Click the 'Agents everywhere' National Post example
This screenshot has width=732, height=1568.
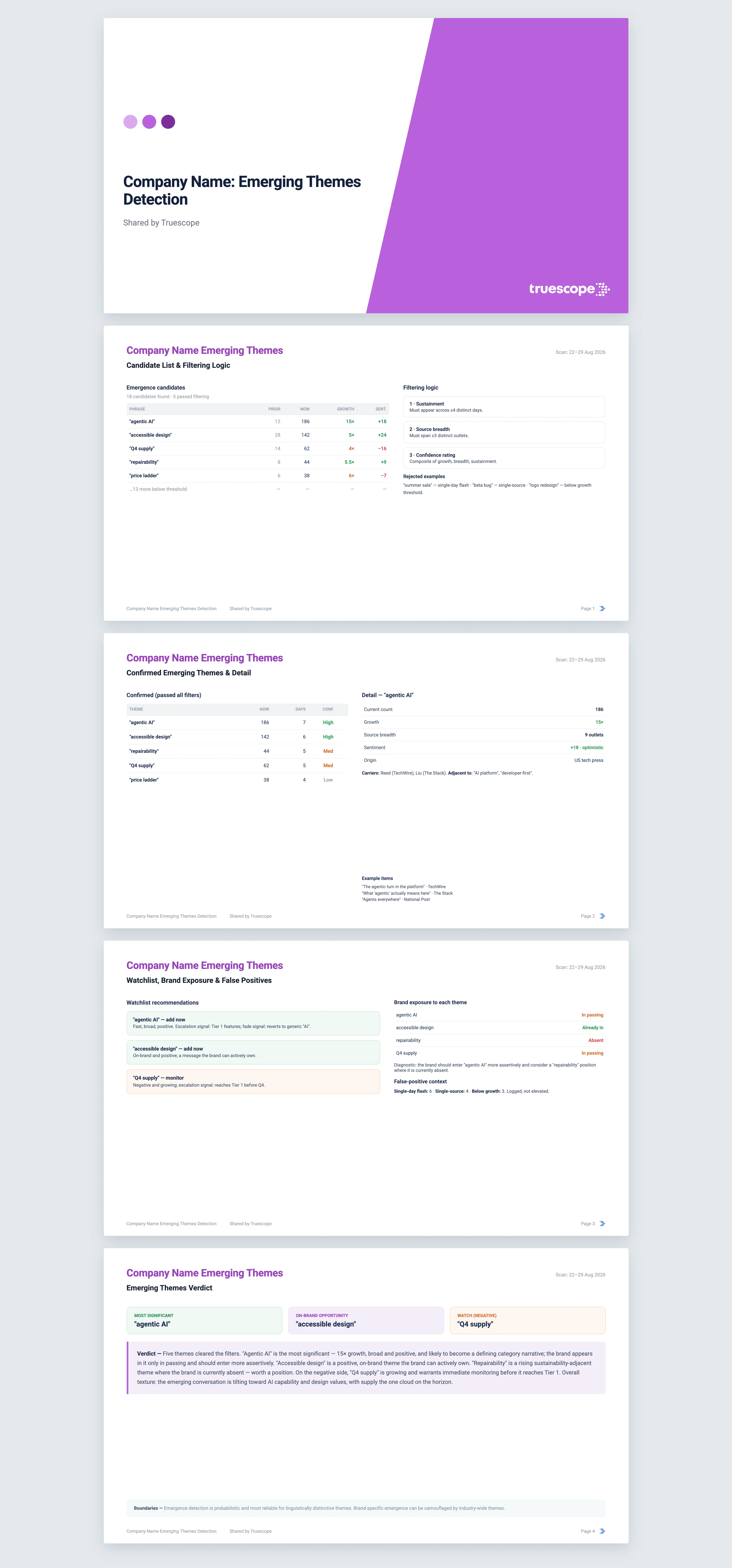[396, 900]
